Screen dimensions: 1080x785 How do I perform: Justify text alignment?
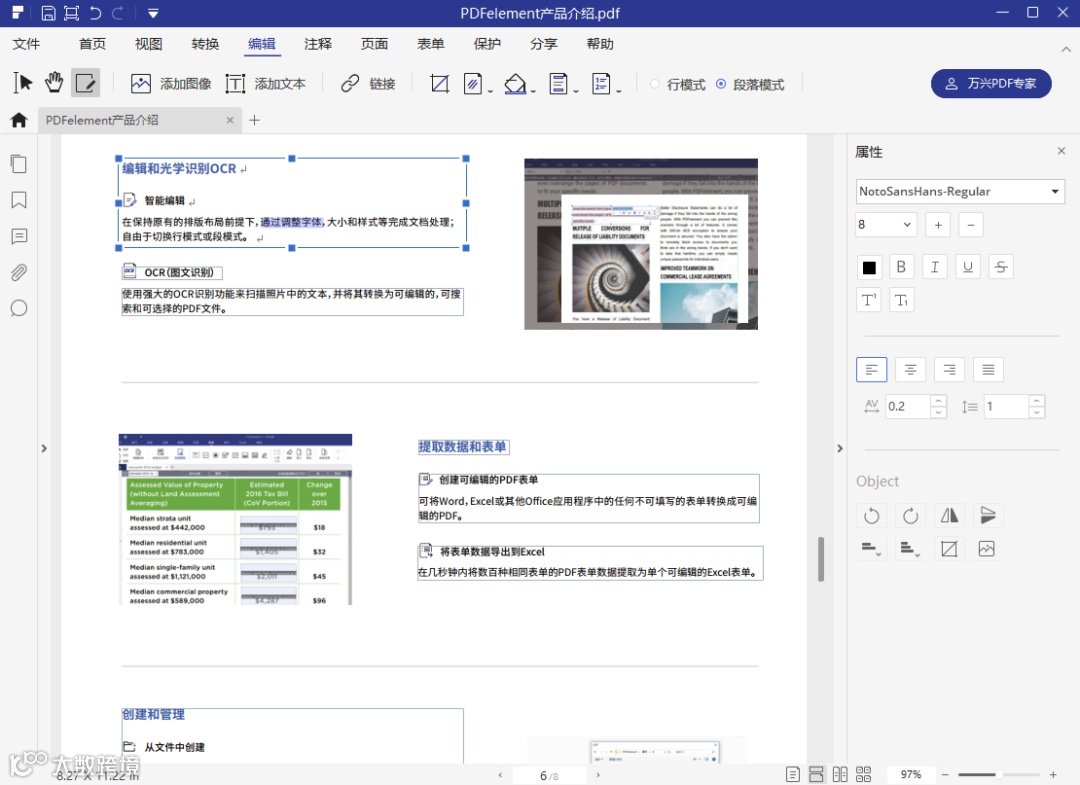point(988,370)
